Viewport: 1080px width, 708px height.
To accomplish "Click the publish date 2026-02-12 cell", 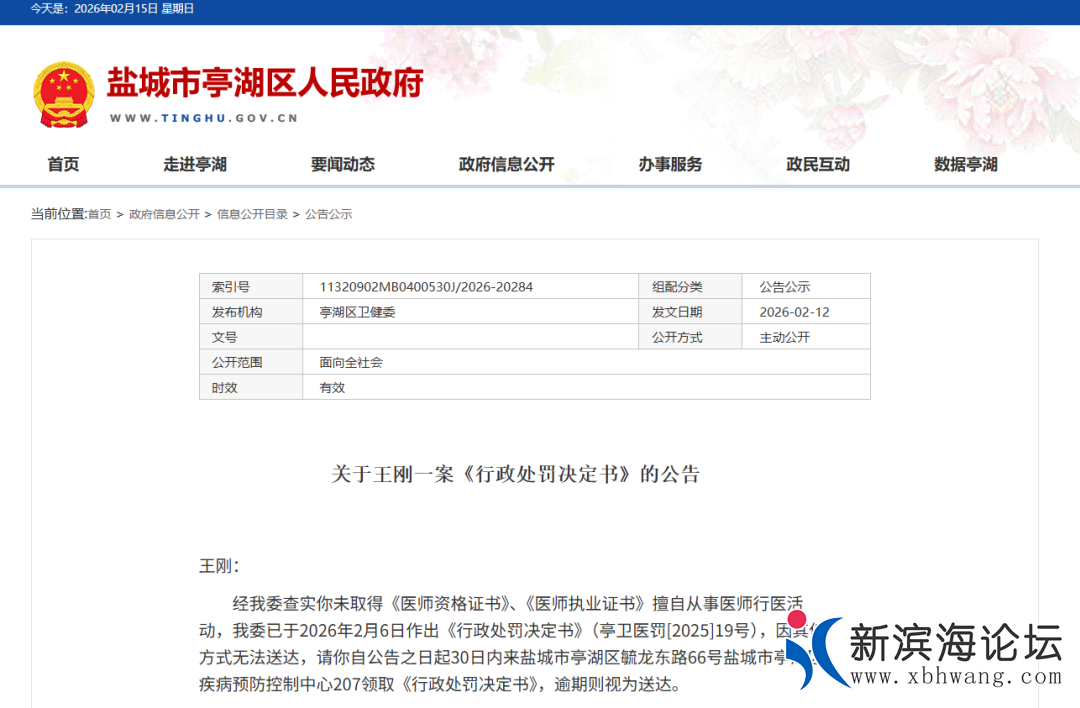I will 794,312.
